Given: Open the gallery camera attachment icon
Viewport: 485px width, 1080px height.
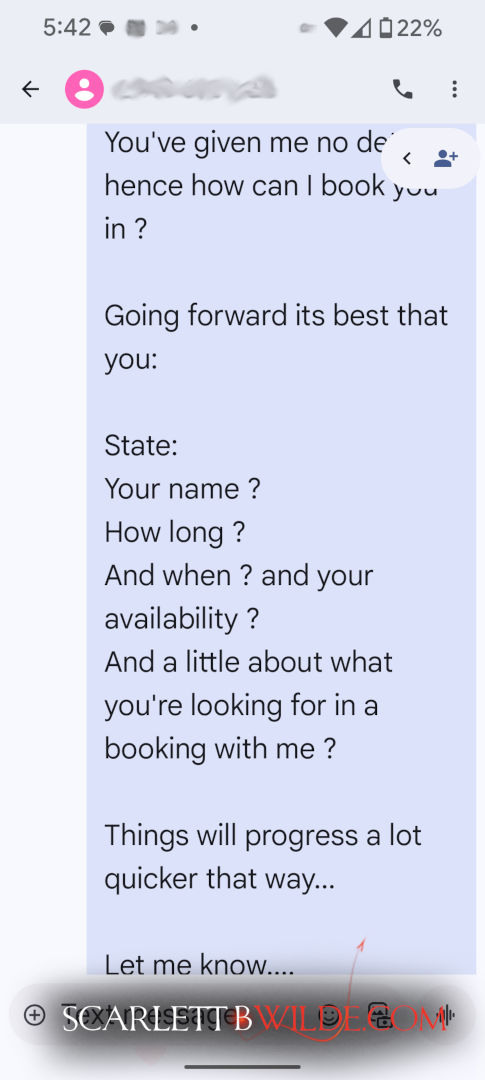Looking at the screenshot, I should click(380, 1015).
